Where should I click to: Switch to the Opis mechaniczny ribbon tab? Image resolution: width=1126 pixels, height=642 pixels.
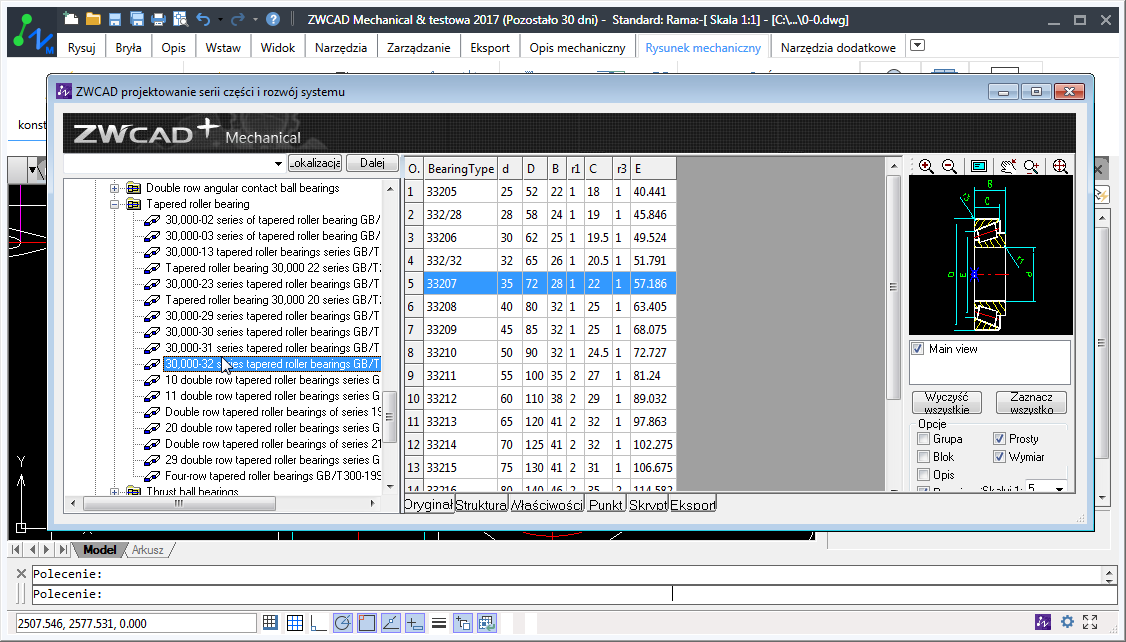577,47
